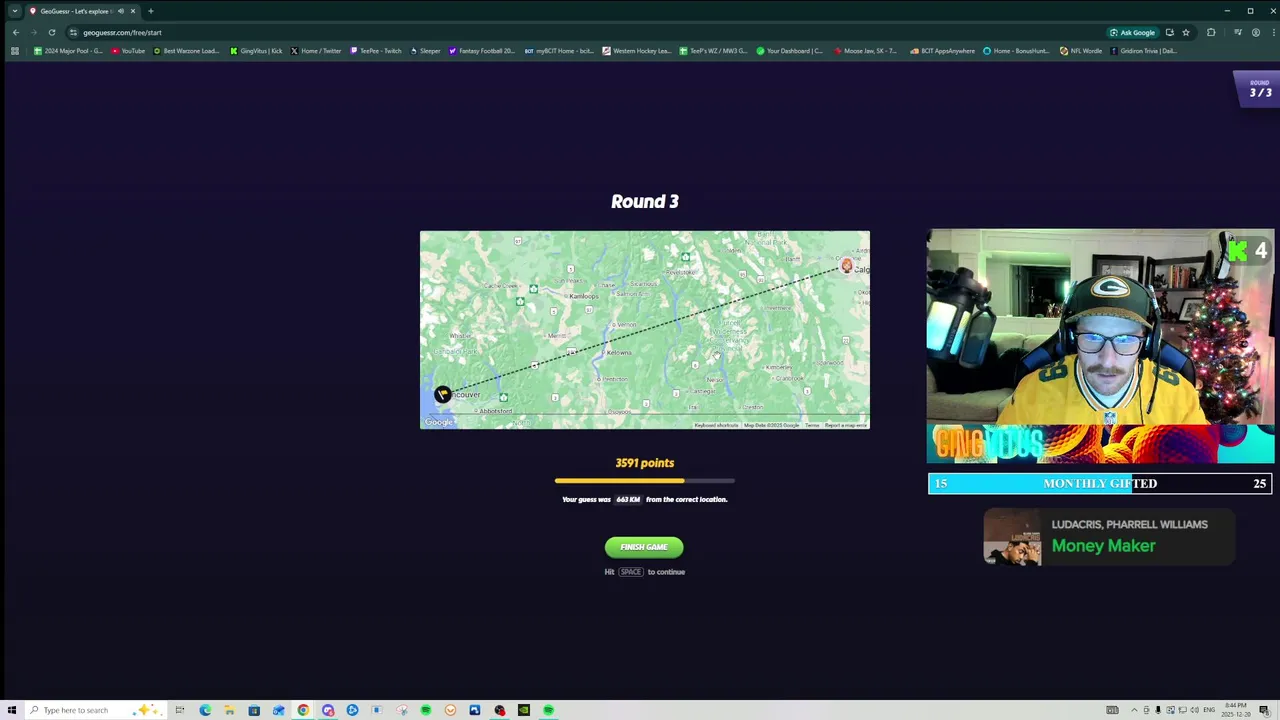This screenshot has height=720, width=1280.
Task: Open the Your Dashboard bookmark
Action: click(790, 51)
